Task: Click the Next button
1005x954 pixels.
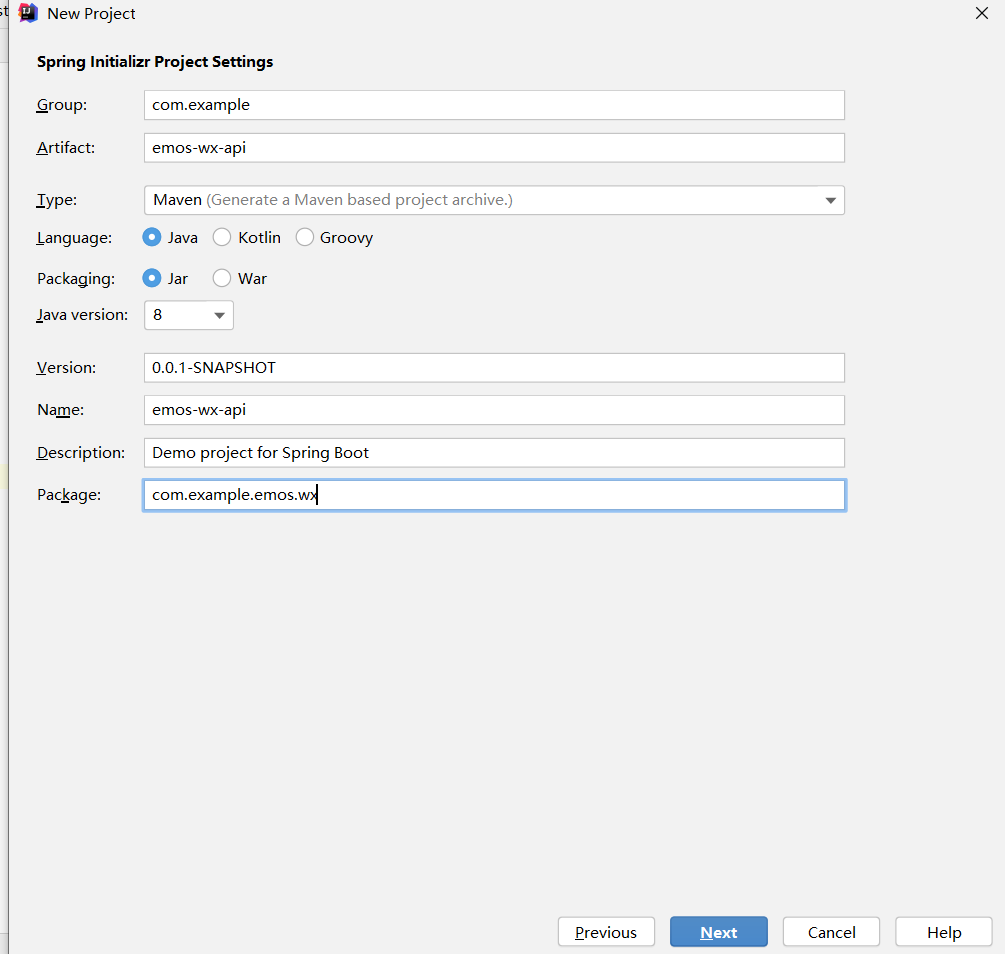Action: (718, 932)
